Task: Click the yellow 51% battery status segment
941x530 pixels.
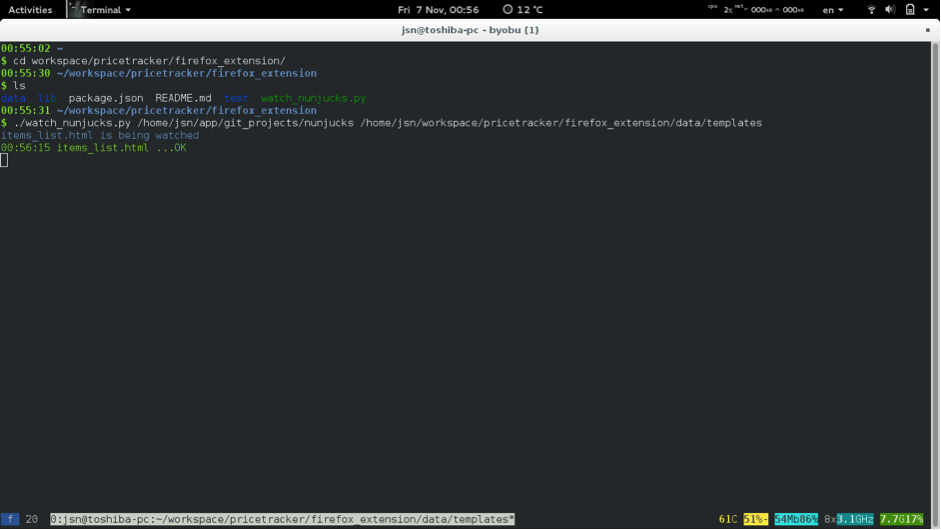Action: [x=756, y=519]
